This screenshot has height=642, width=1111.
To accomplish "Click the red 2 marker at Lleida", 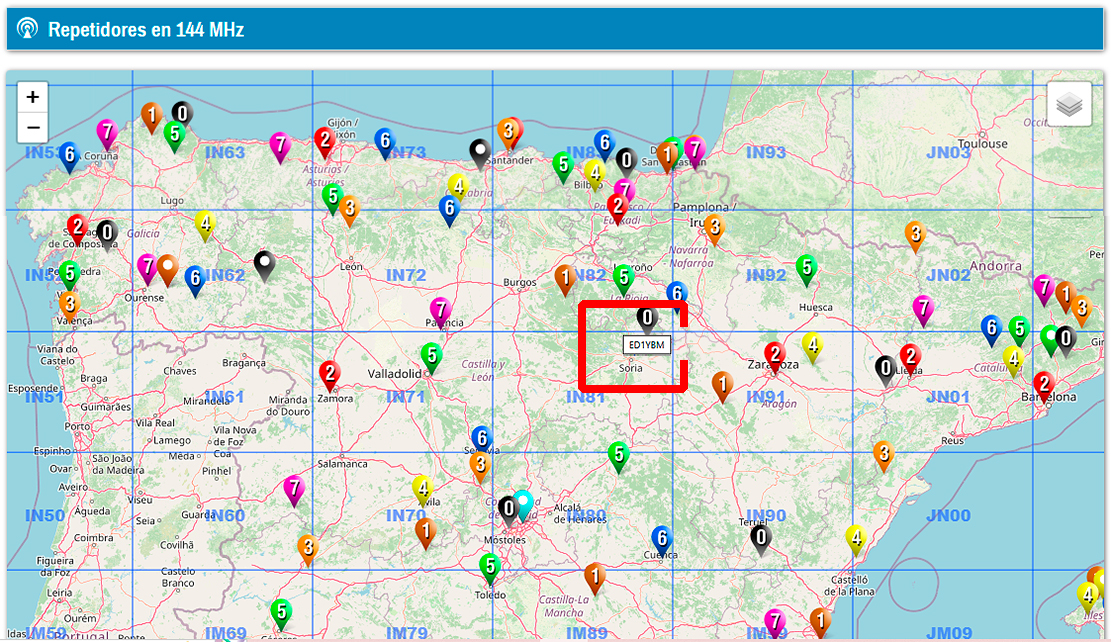I will (x=910, y=359).
